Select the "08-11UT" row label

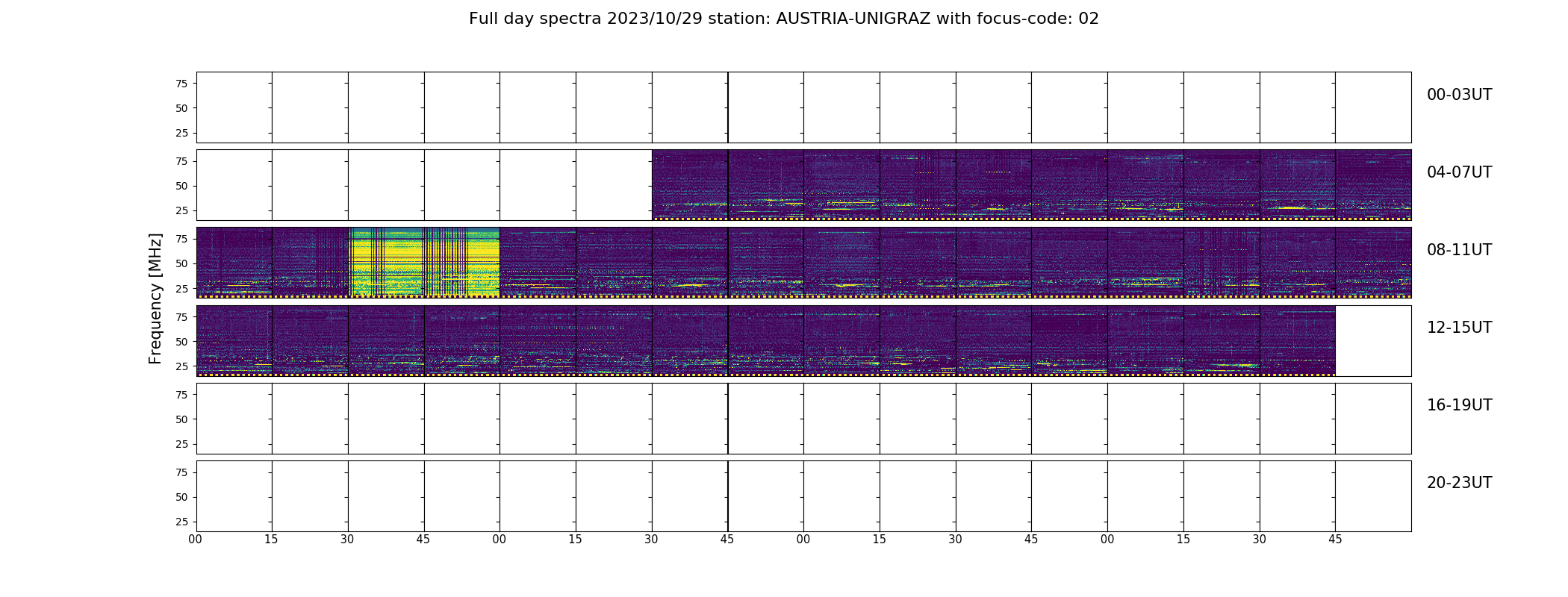pyautogui.click(x=1459, y=250)
